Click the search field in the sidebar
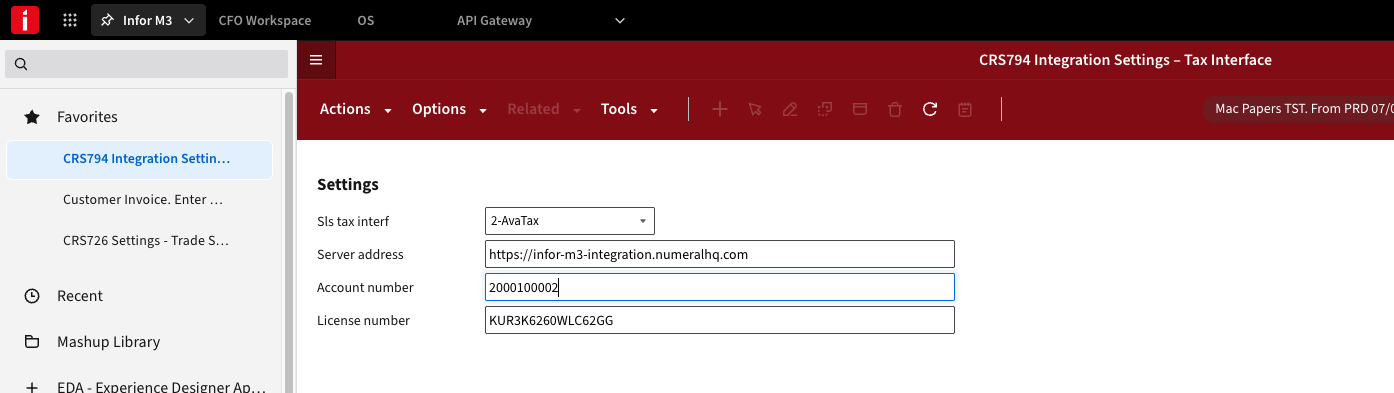Image resolution: width=1394 pixels, height=393 pixels. [x=147, y=64]
